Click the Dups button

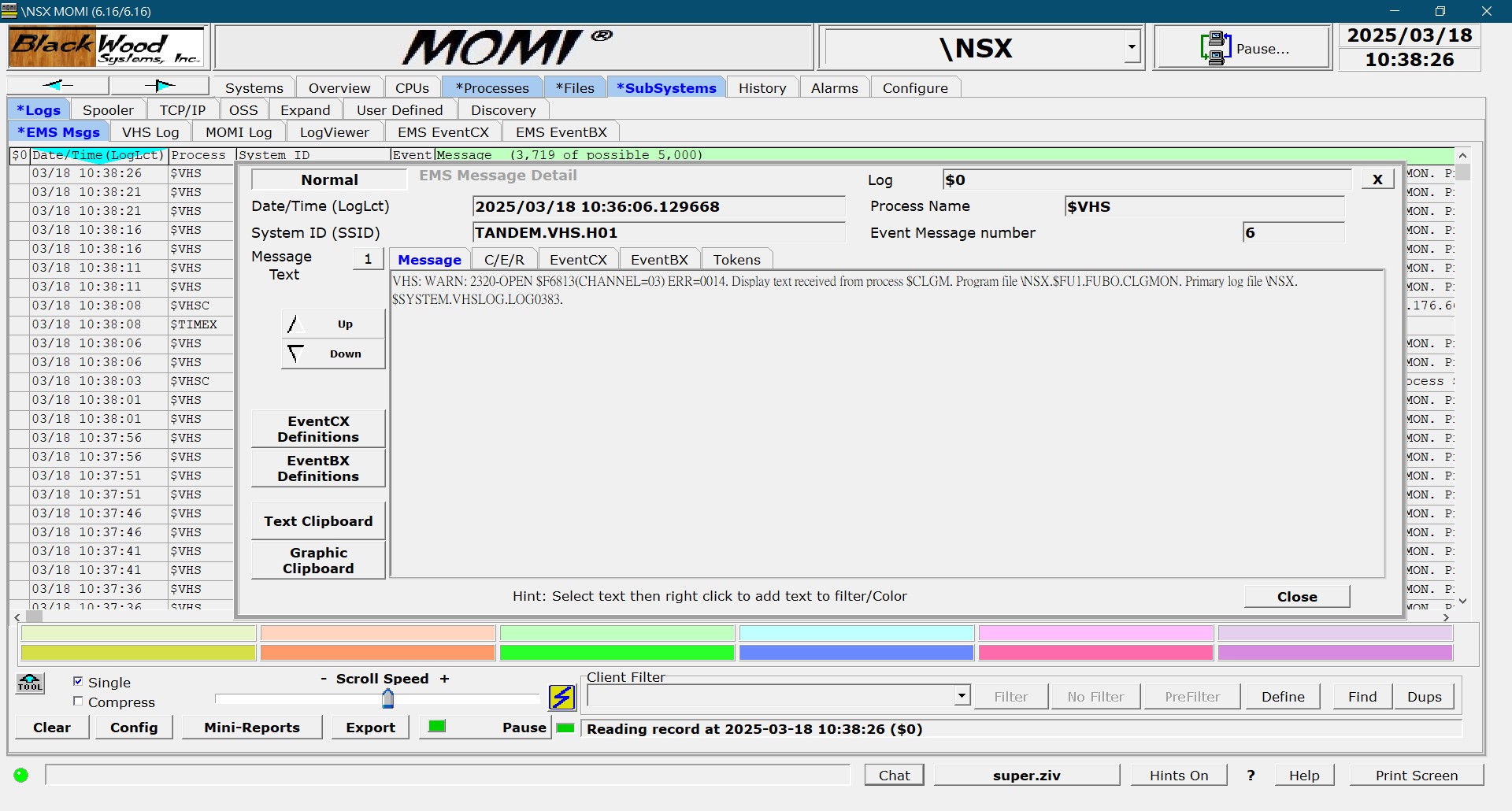[1424, 696]
